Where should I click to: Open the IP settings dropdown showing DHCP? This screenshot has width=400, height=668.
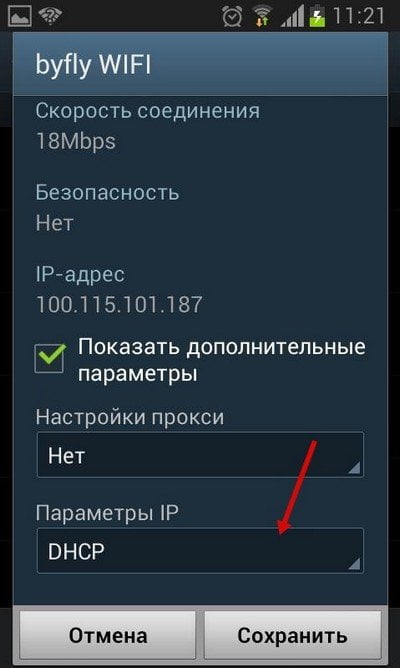200,551
